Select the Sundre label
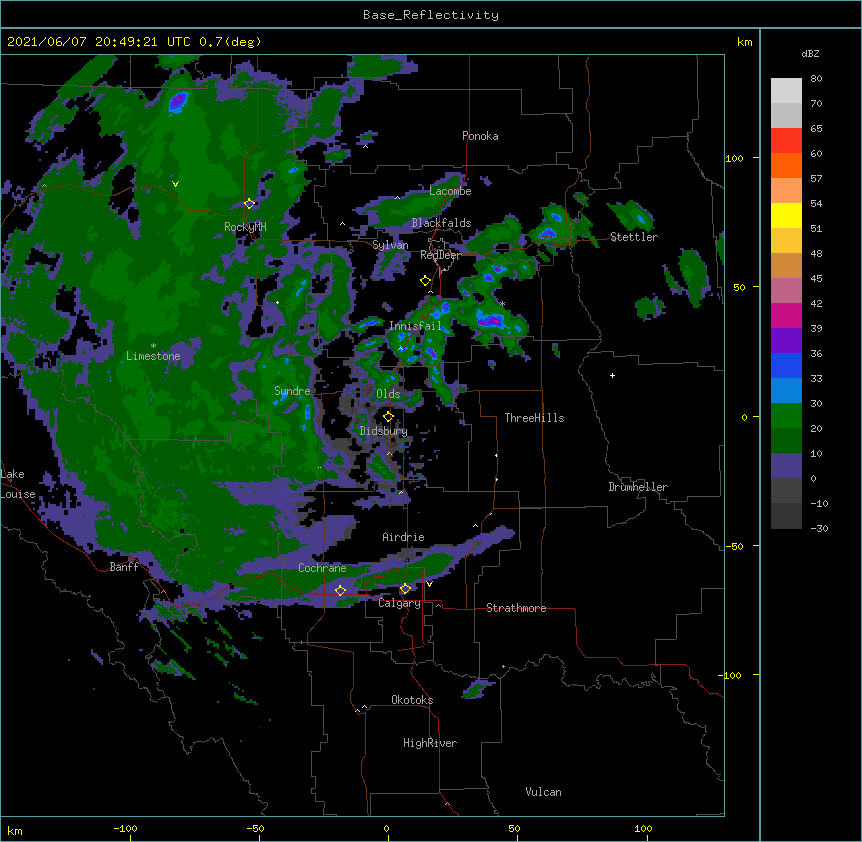 point(292,391)
